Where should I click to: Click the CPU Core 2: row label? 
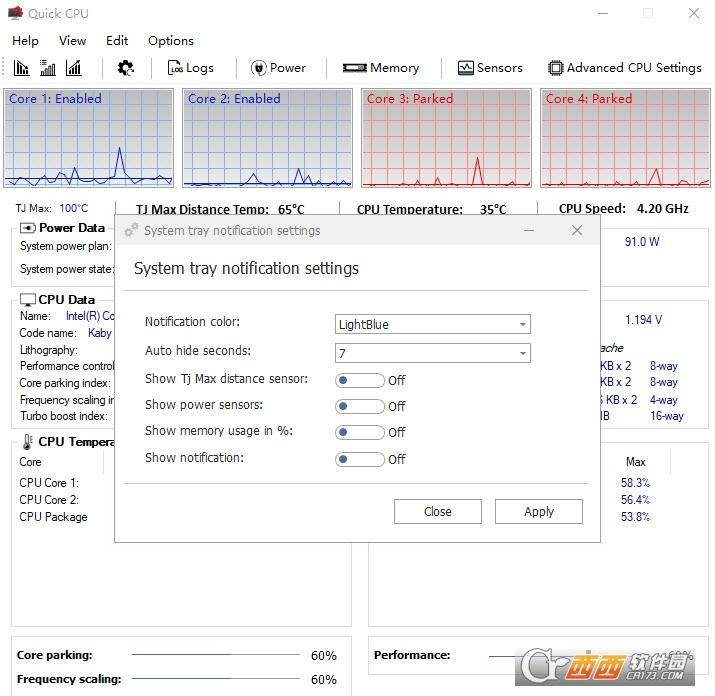tap(49, 499)
